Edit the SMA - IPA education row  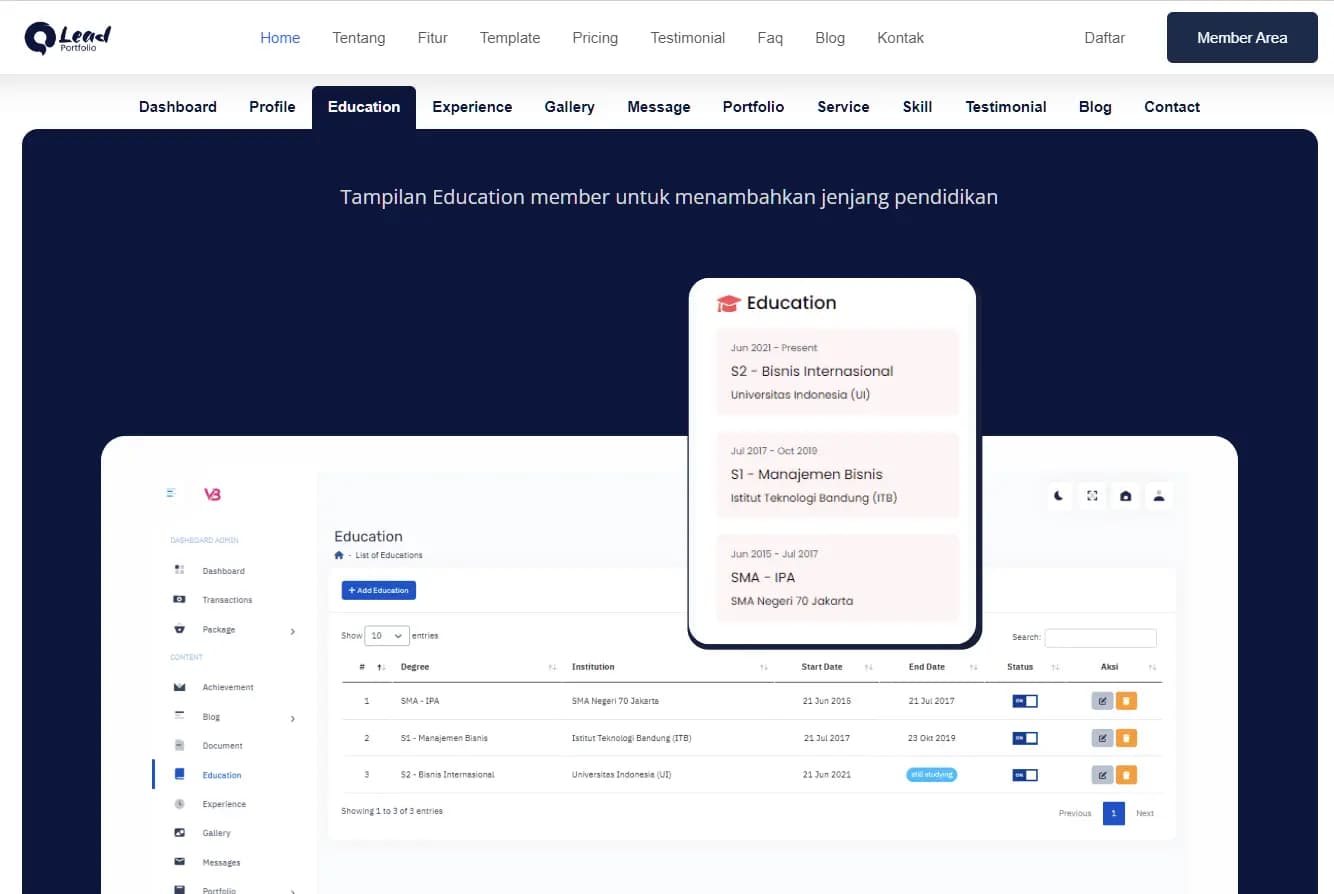[1102, 701]
